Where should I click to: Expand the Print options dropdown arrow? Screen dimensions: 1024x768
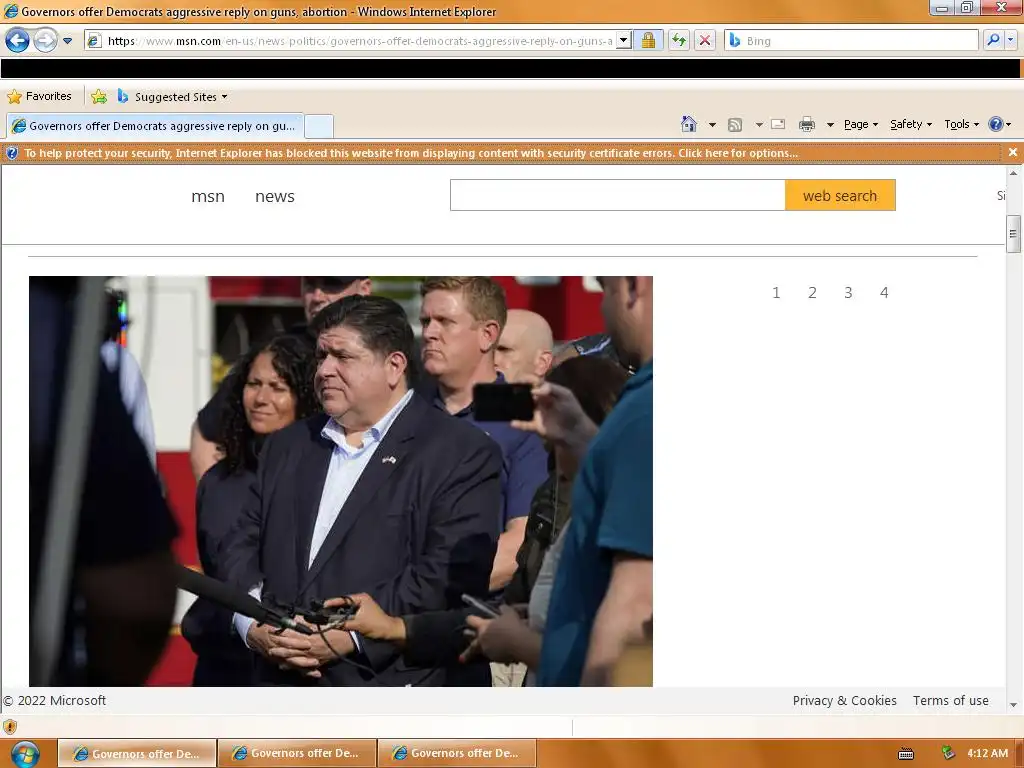830,125
